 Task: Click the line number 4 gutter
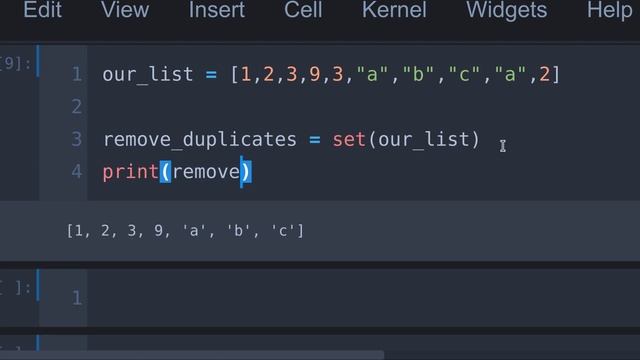coord(76,172)
